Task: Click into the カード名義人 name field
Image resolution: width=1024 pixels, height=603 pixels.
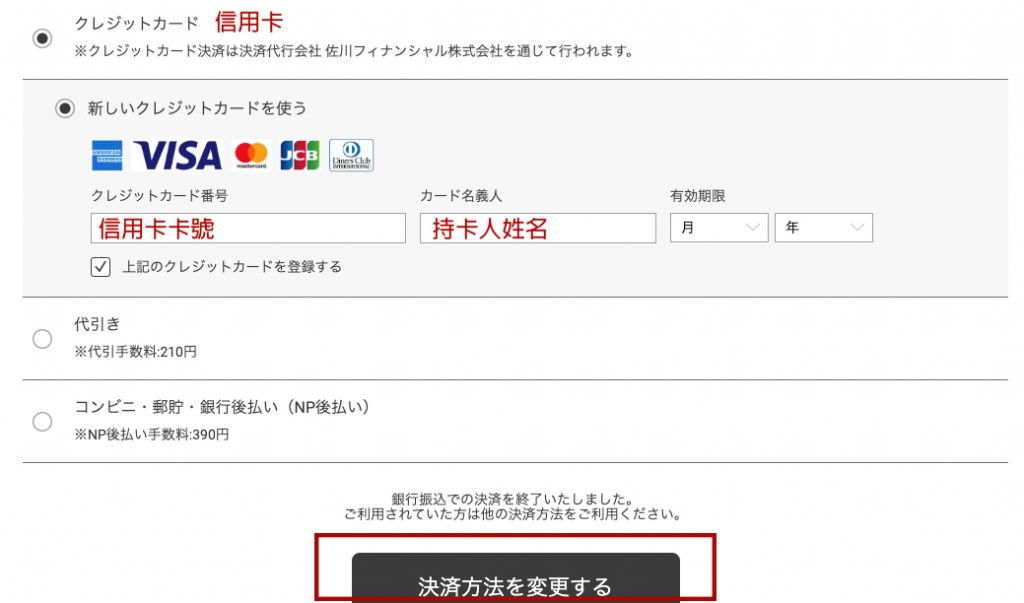Action: tap(538, 228)
